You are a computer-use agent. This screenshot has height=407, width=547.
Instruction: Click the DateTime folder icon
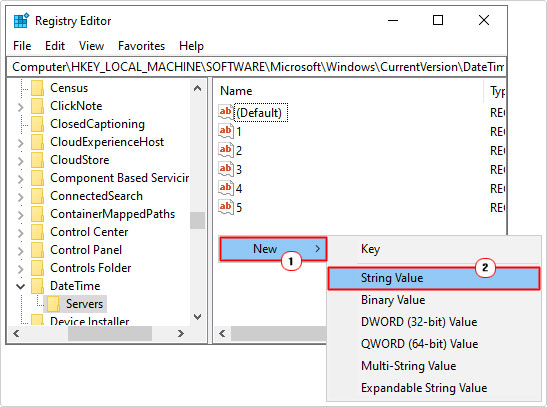tap(37, 286)
